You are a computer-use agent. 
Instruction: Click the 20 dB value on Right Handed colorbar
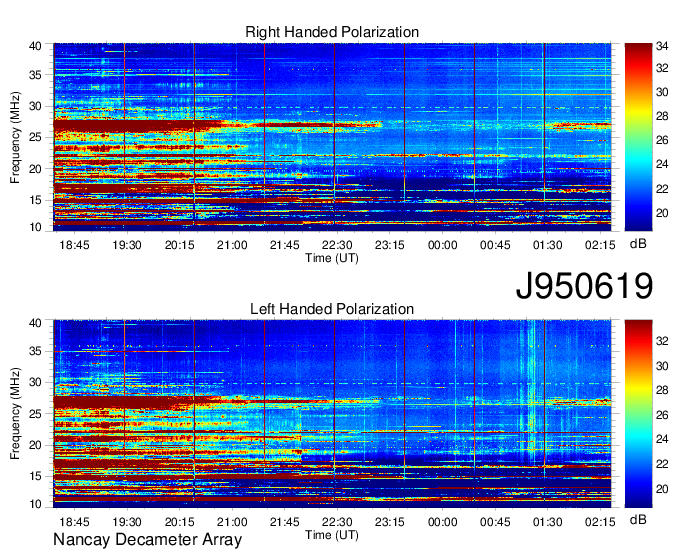(x=662, y=213)
